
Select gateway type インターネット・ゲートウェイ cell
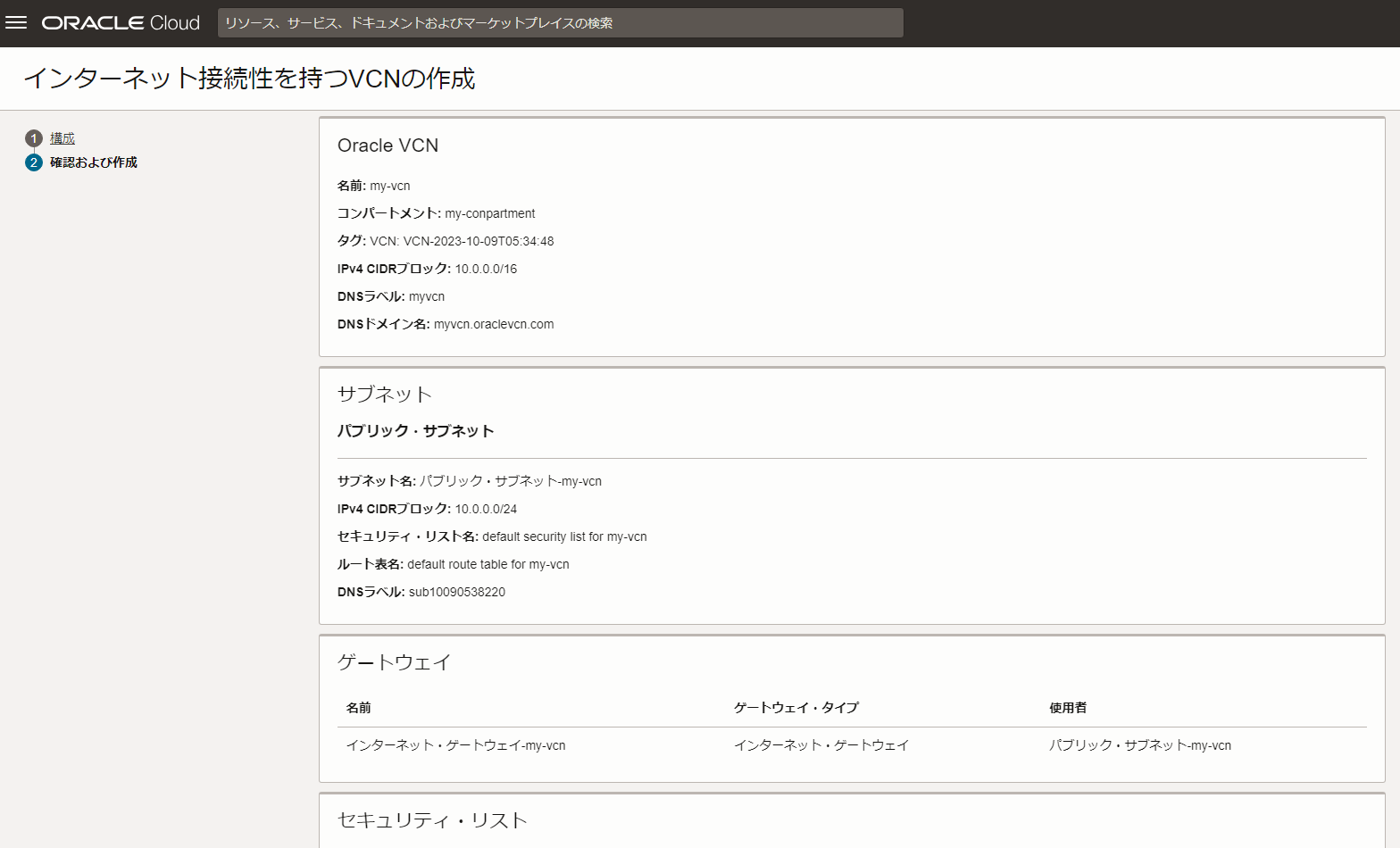821,745
